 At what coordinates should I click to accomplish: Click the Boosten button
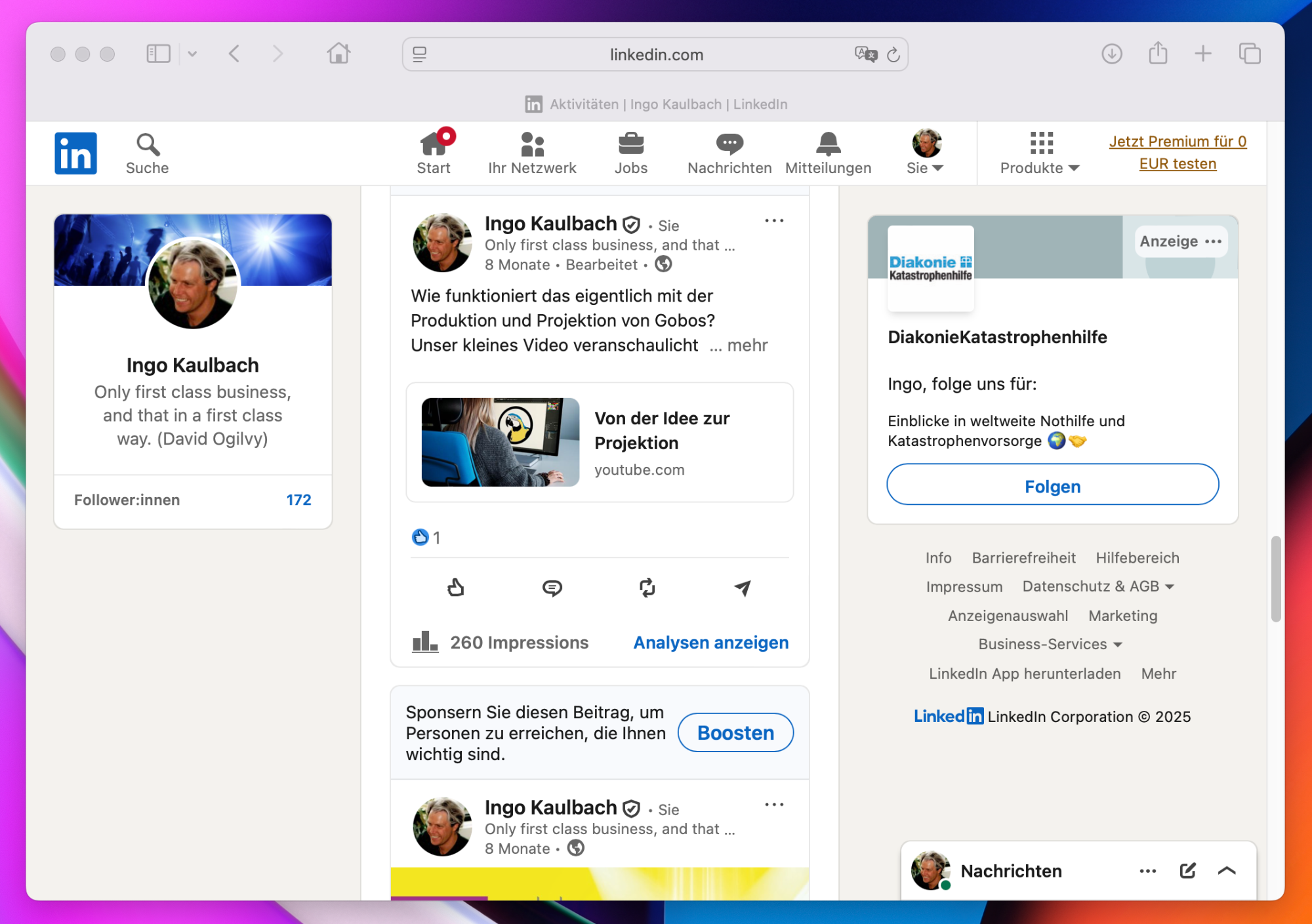click(735, 733)
